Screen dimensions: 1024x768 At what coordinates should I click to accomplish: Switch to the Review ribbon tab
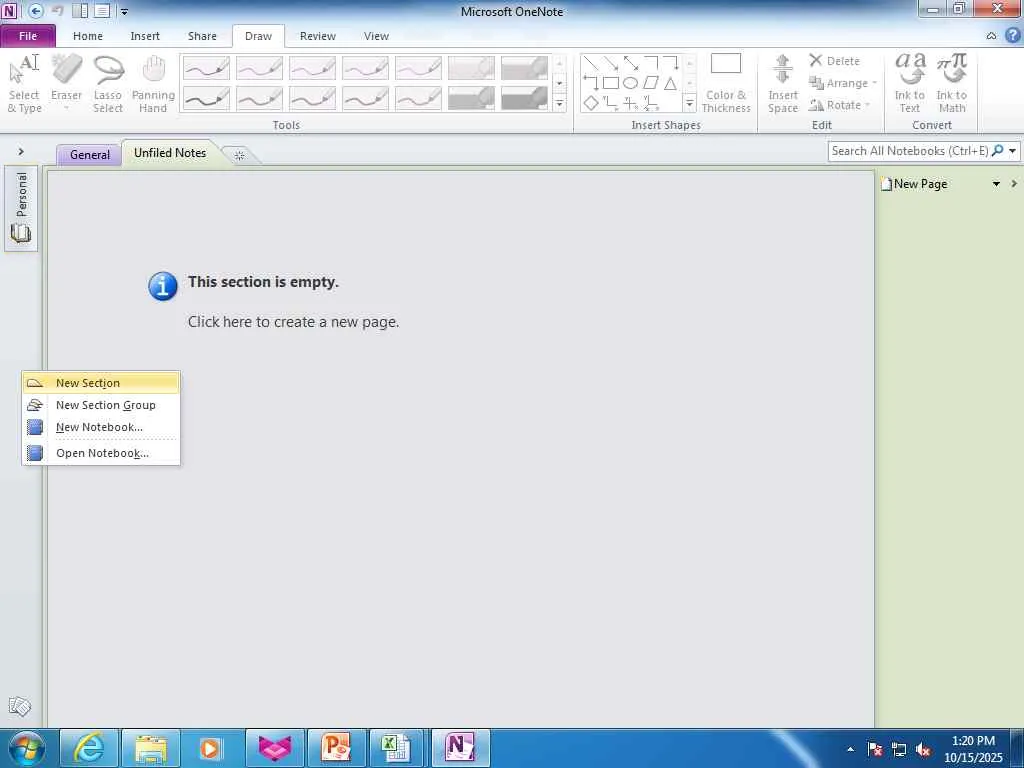pyautogui.click(x=317, y=36)
